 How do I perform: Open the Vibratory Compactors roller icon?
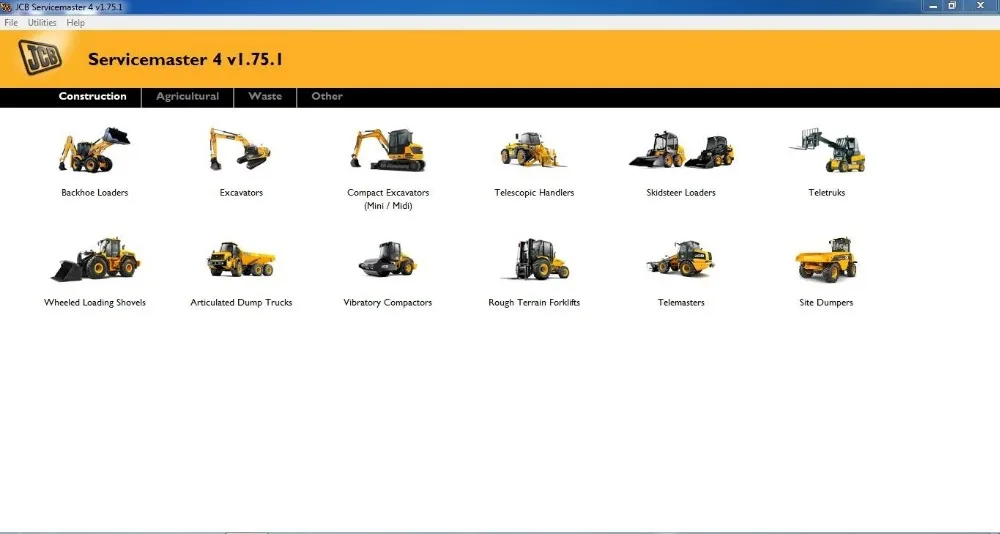pos(387,259)
